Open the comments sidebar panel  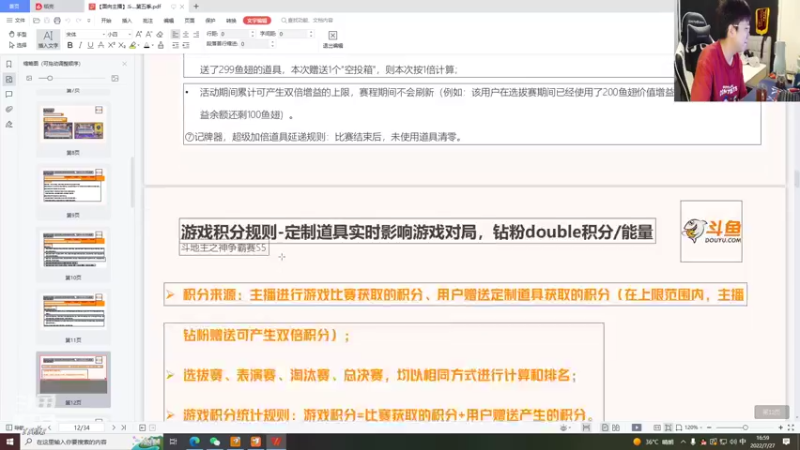pos(9,94)
